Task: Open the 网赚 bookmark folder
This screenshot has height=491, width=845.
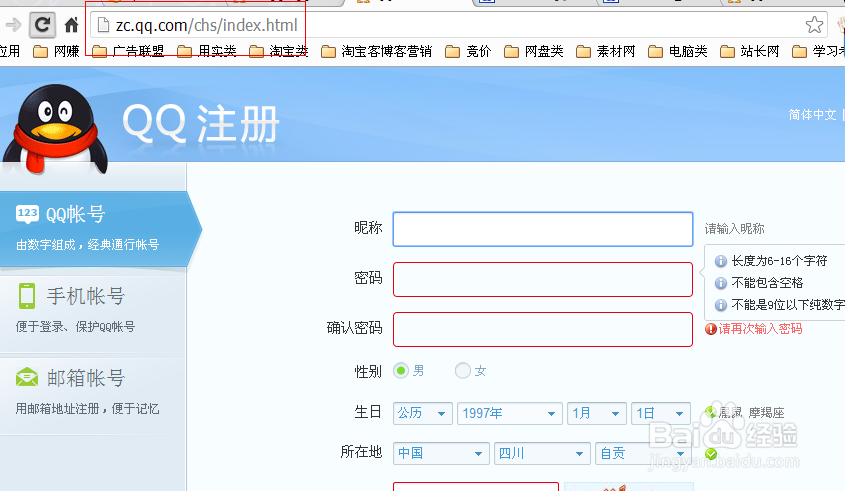Action: [x=56, y=51]
